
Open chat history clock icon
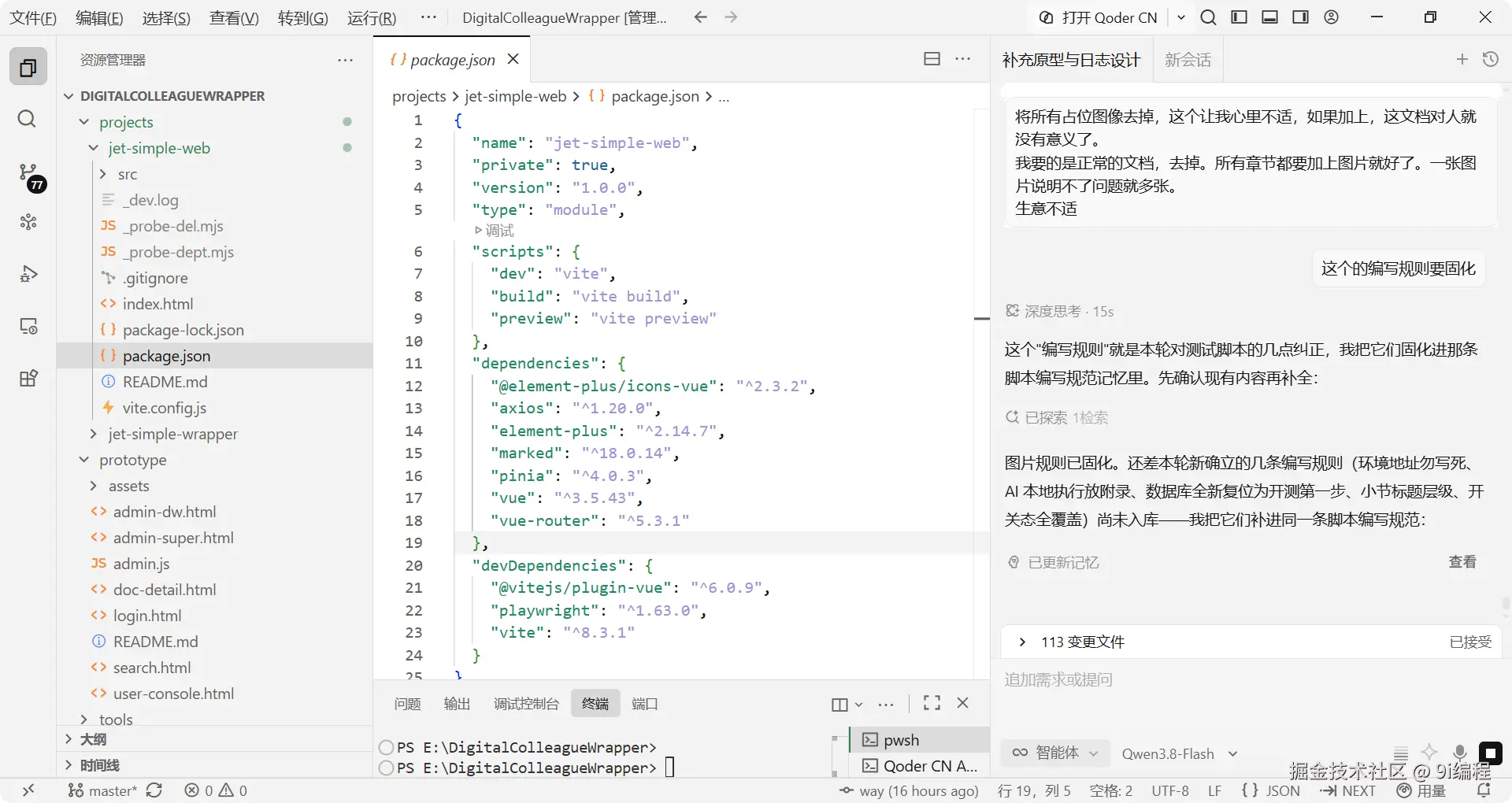pos(1491,59)
